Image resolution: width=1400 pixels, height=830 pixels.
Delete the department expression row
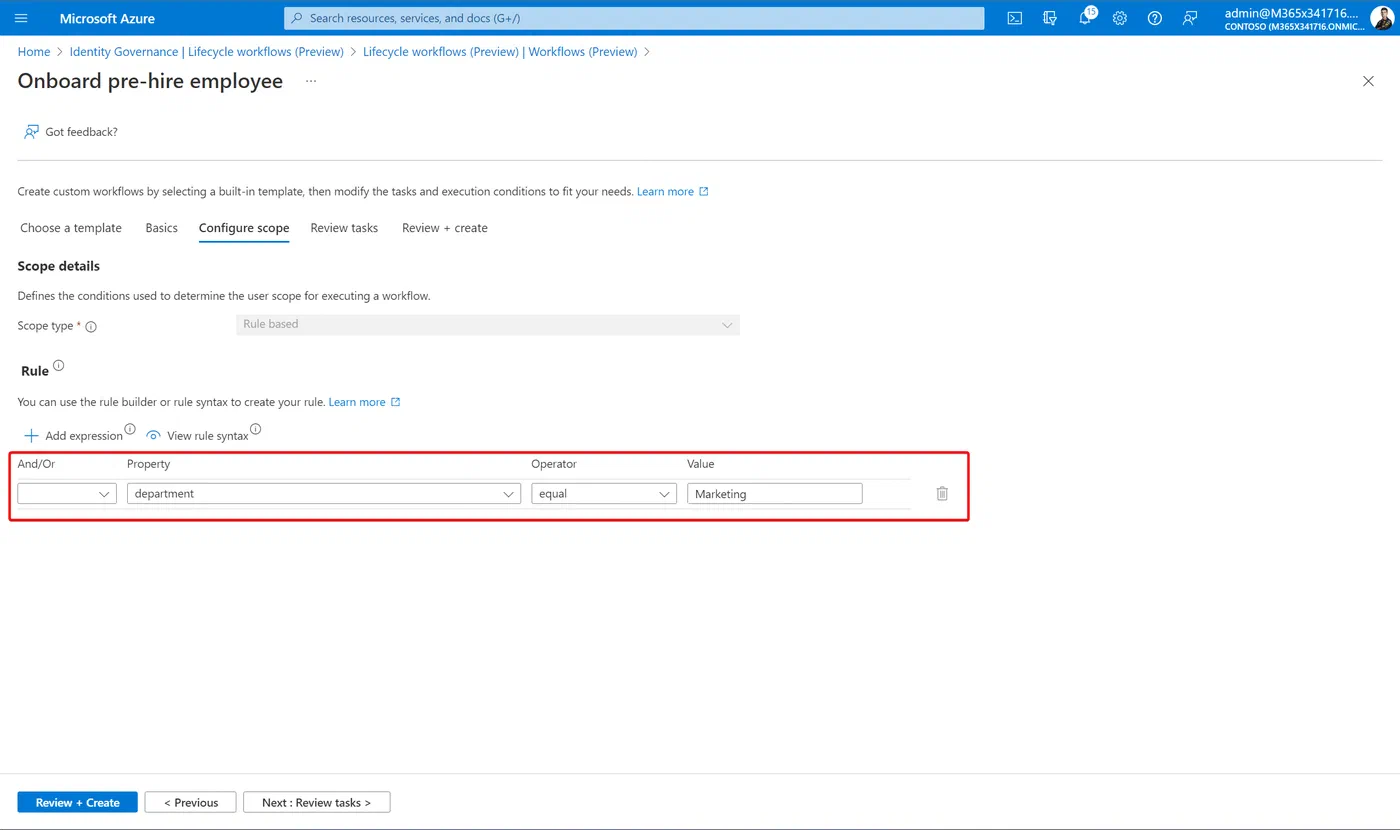click(x=942, y=493)
